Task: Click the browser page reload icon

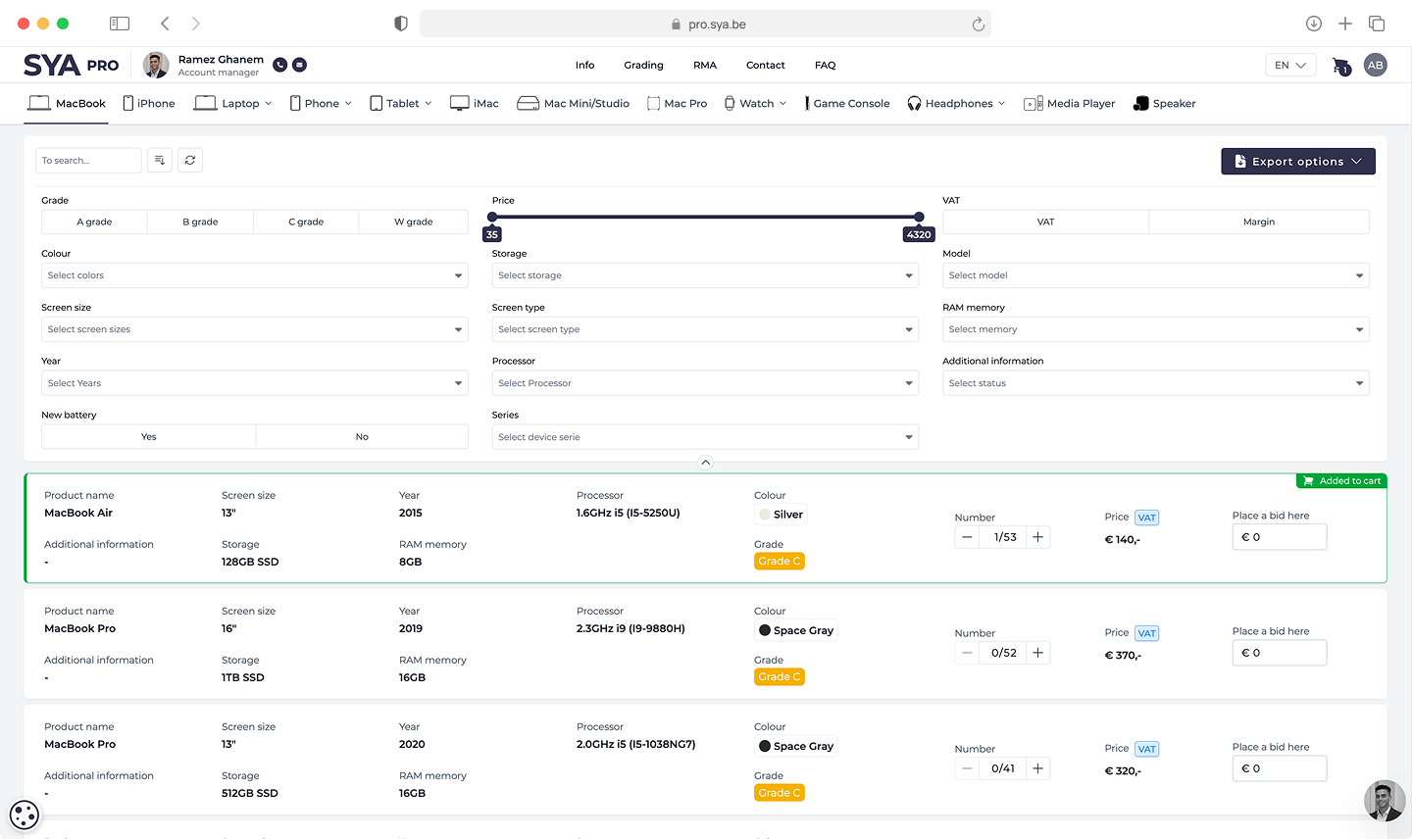Action: [978, 25]
